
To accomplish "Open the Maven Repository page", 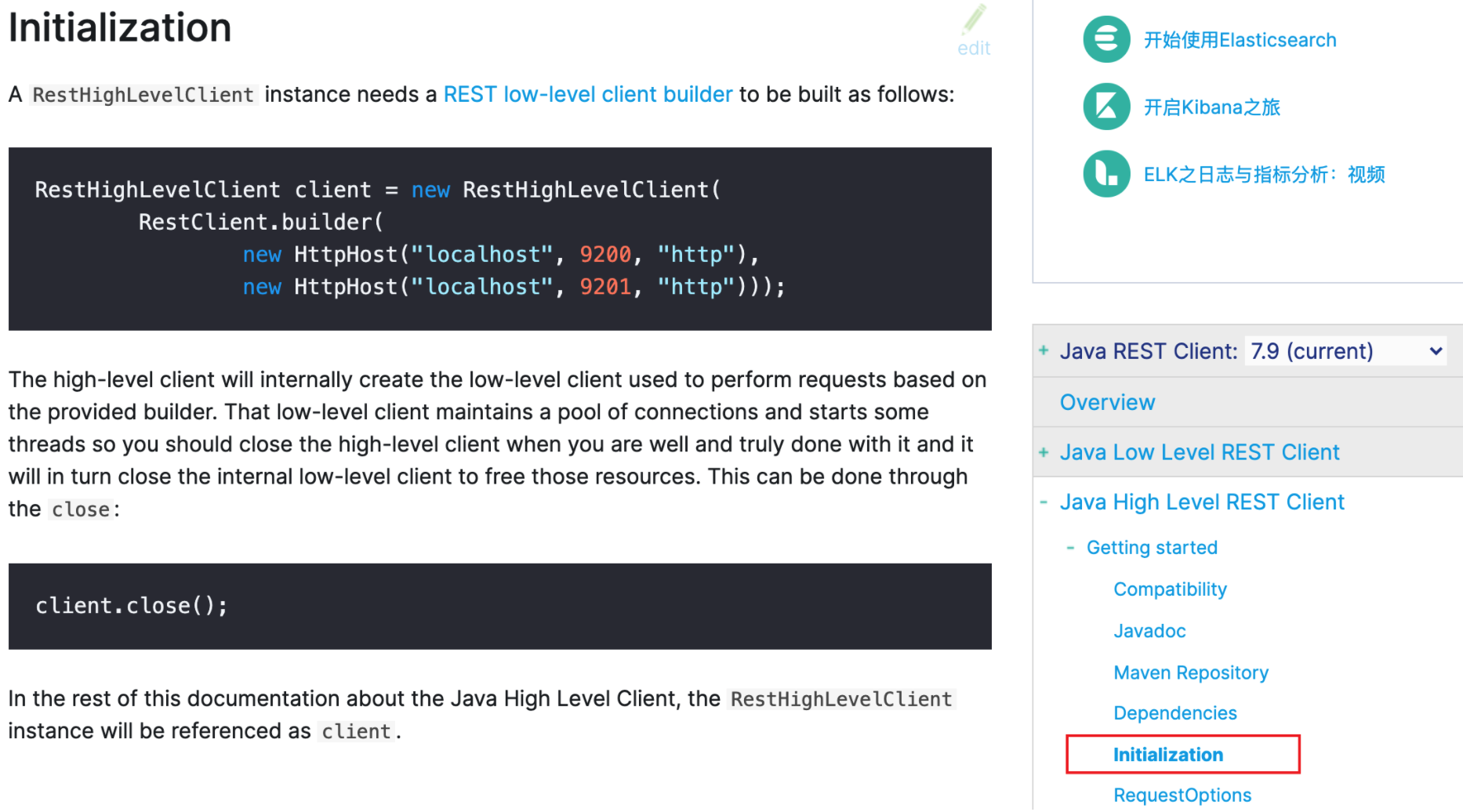I will (1191, 672).
